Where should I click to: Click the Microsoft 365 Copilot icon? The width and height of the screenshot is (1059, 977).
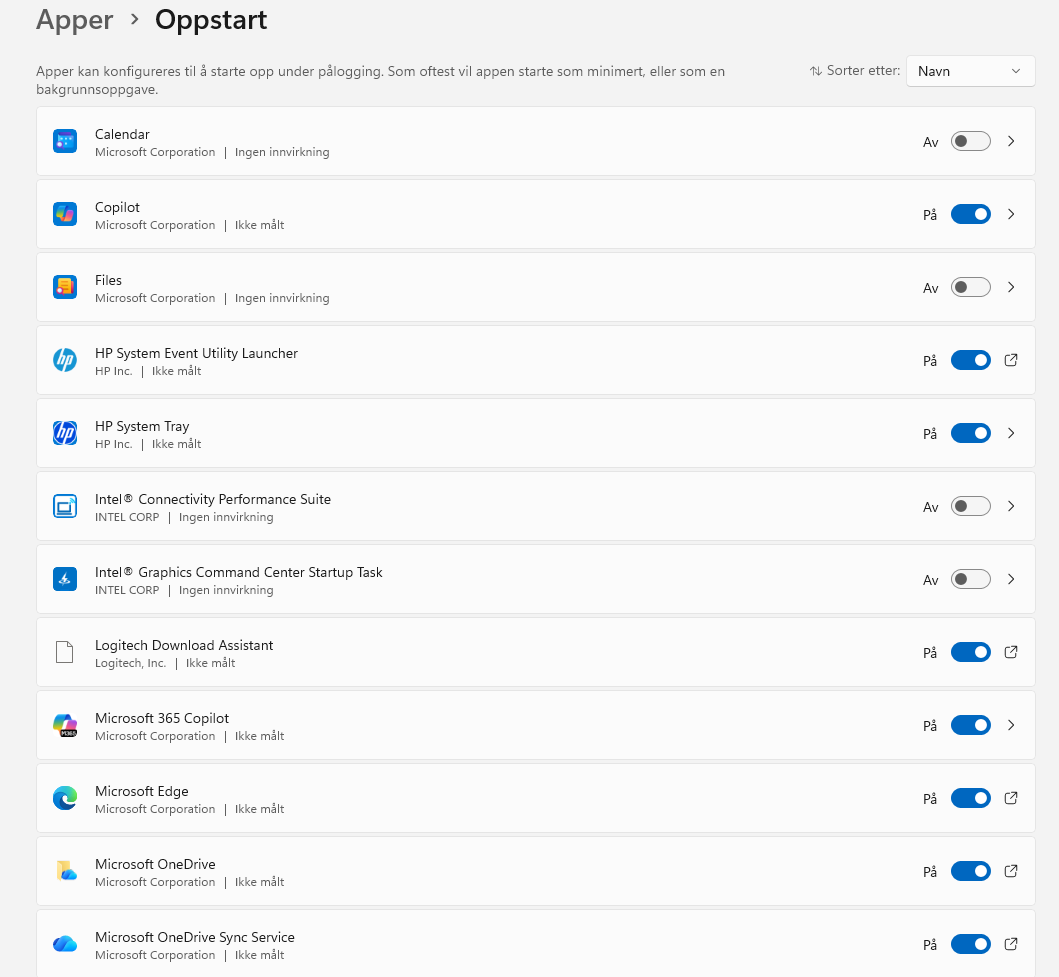(x=65, y=725)
